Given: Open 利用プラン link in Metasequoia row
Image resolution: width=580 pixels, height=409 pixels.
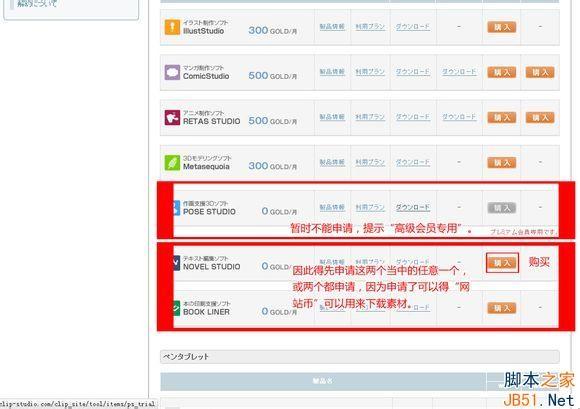Looking at the screenshot, I should [370, 162].
